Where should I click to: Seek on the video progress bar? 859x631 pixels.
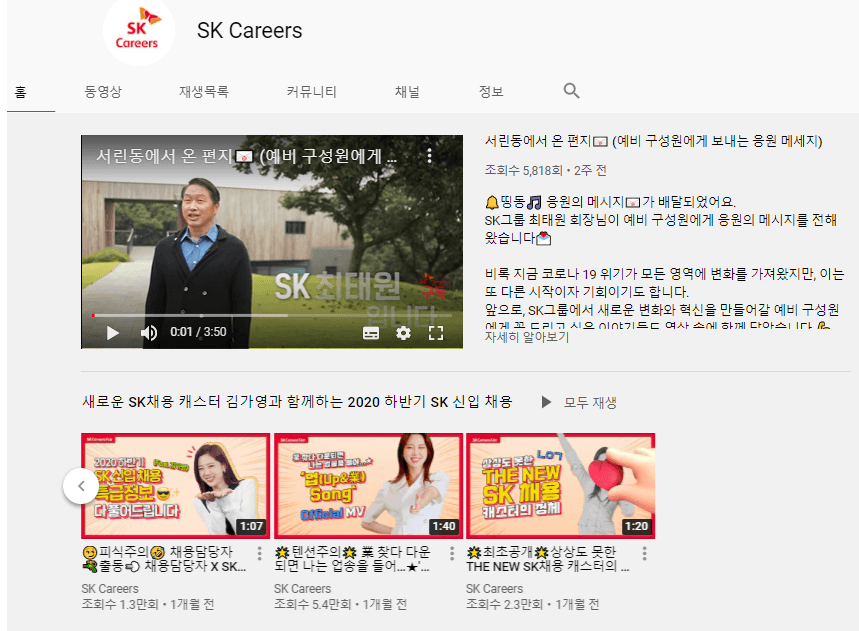[x=272, y=316]
